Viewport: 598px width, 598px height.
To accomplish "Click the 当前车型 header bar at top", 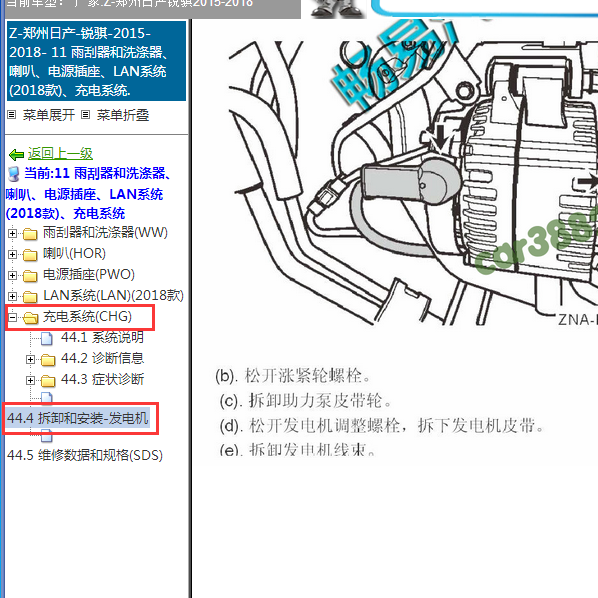I will pos(153,8).
